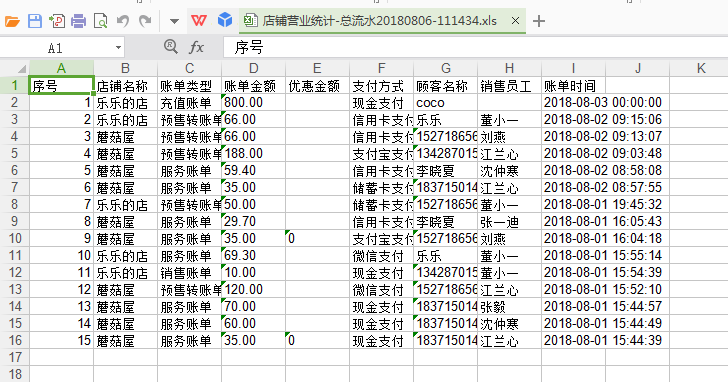The image size is (728, 382).
Task: Click cell 账单类型 header
Action: 189,86
